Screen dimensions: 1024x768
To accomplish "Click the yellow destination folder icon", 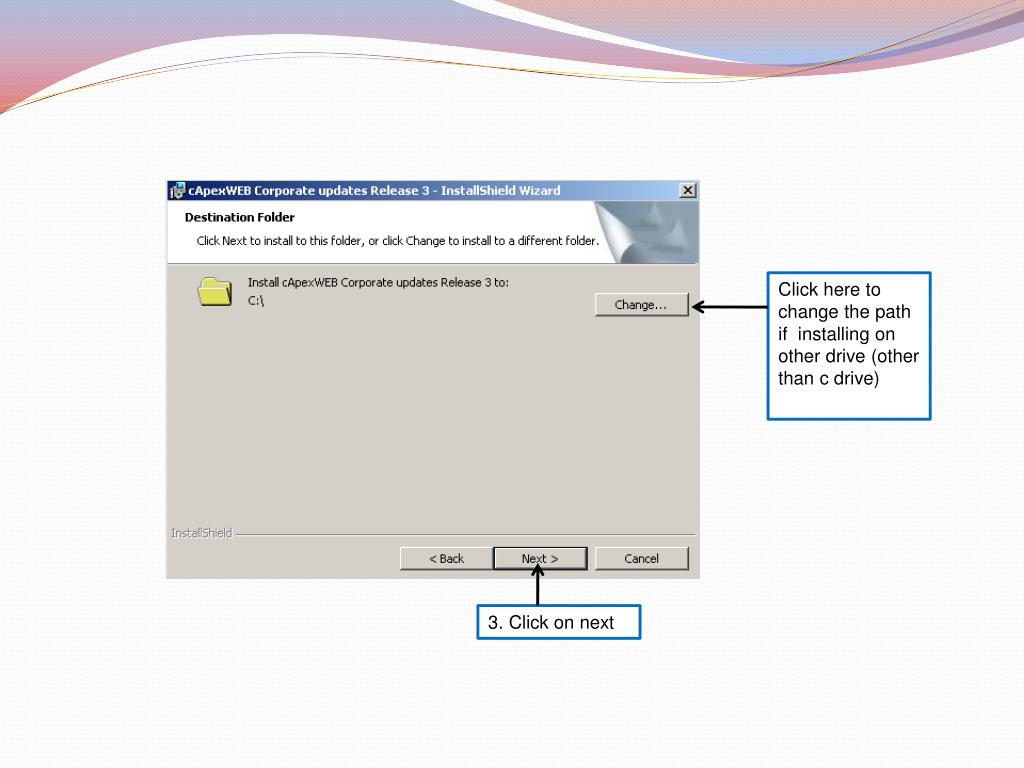I will pyautogui.click(x=215, y=291).
